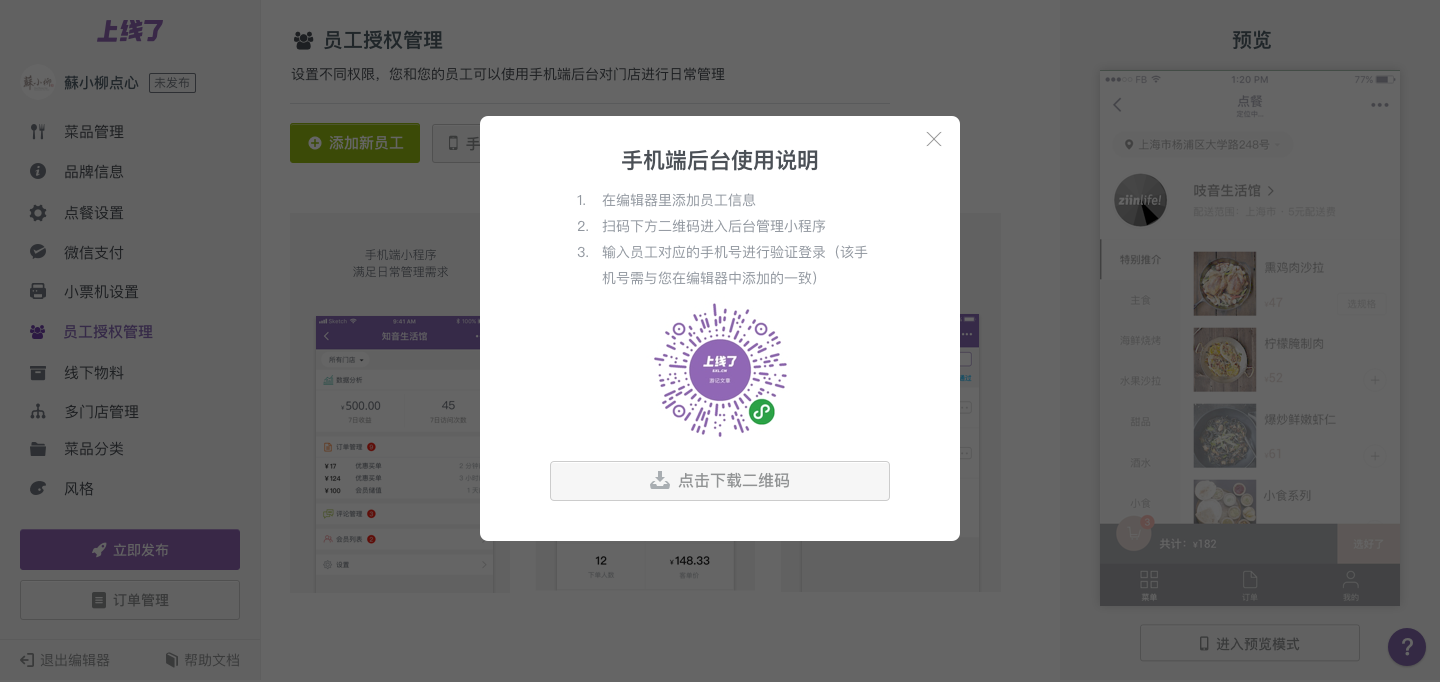Click the hierarchy icon beside 多门店管理

pos(38,411)
